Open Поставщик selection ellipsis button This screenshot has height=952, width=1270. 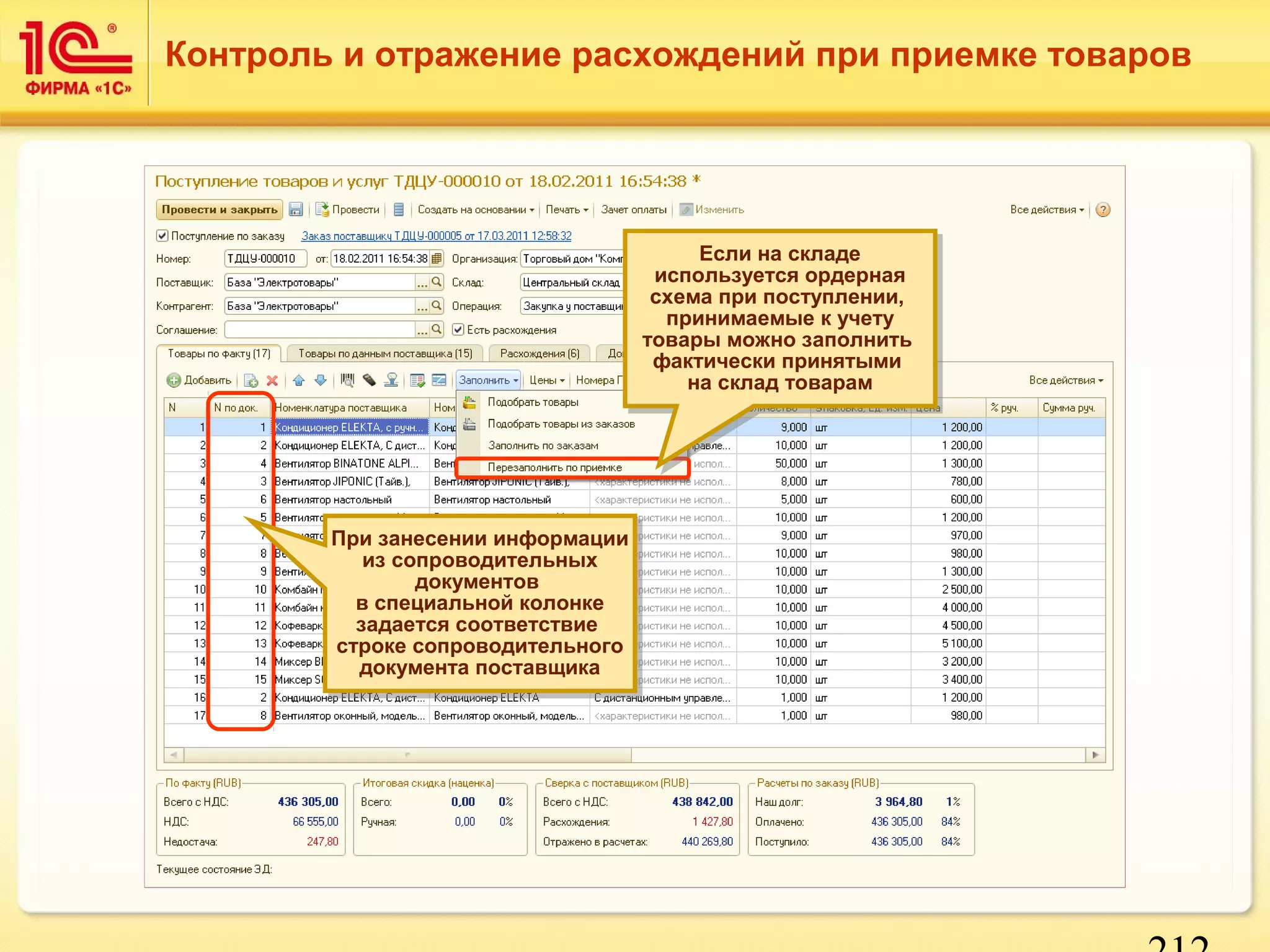(422, 282)
